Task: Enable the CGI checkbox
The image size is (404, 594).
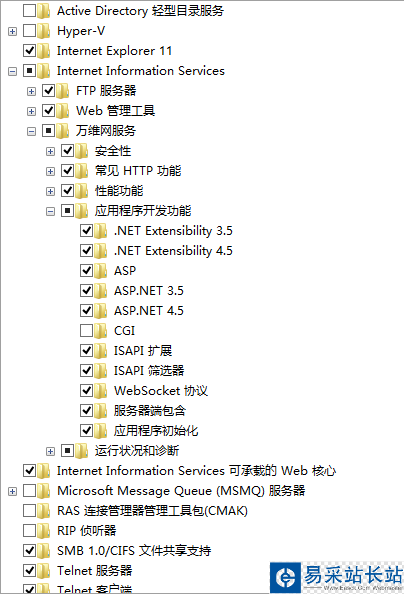Action: click(86, 331)
